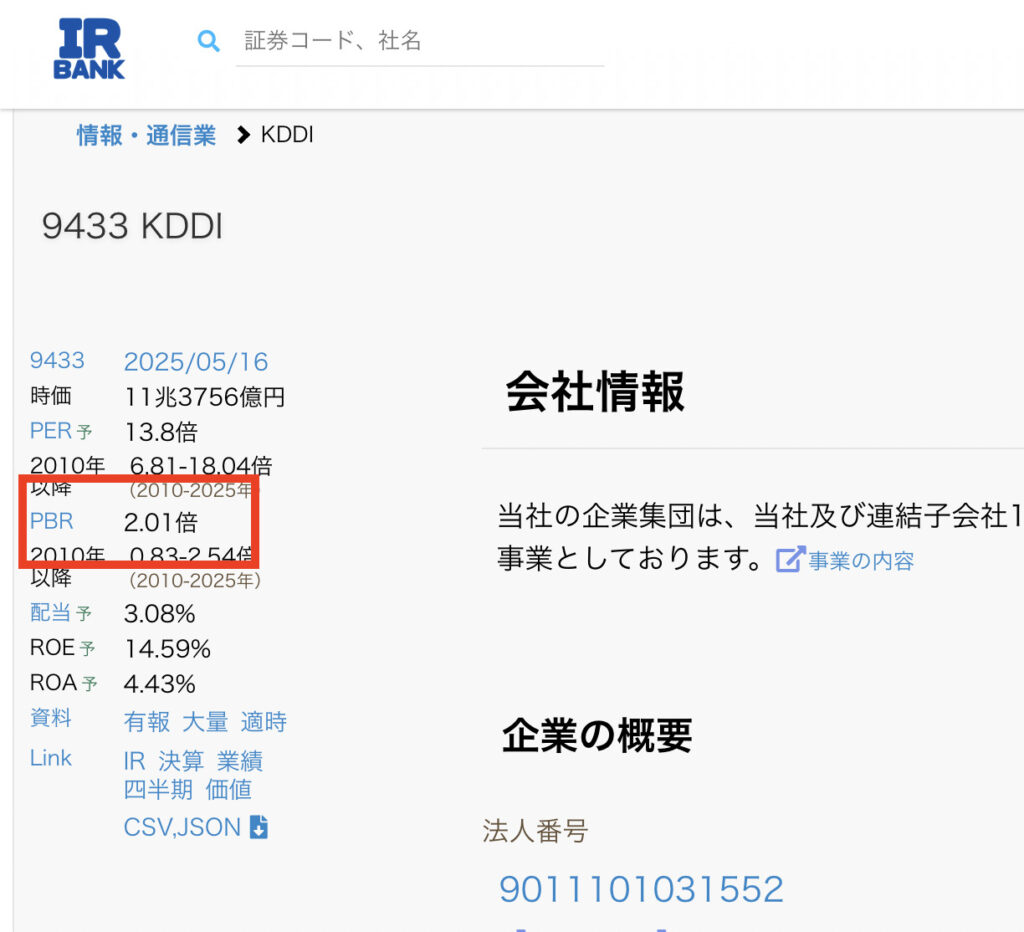Open the PBR link
Viewport: 1024px width, 932px height.
52,521
